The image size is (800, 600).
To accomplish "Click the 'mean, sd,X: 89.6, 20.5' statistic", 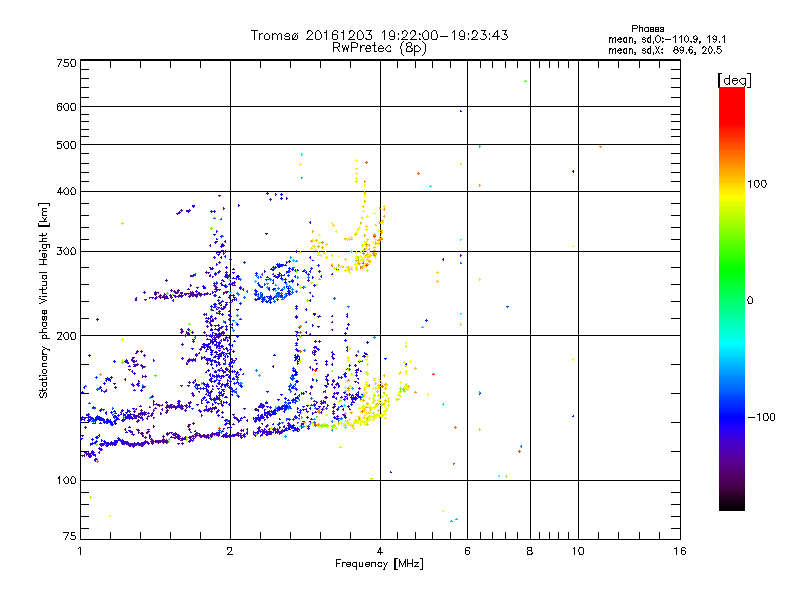I will (665, 50).
